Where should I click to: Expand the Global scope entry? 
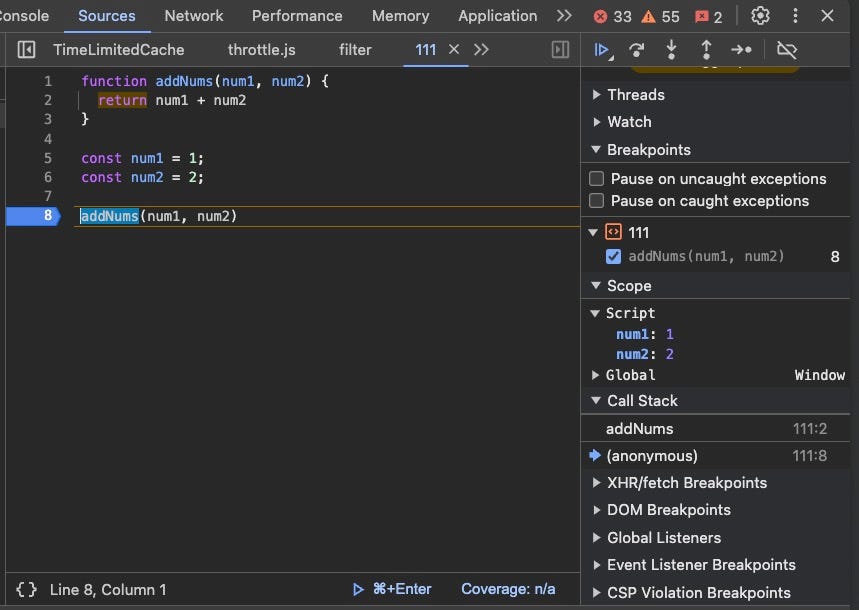click(596, 375)
